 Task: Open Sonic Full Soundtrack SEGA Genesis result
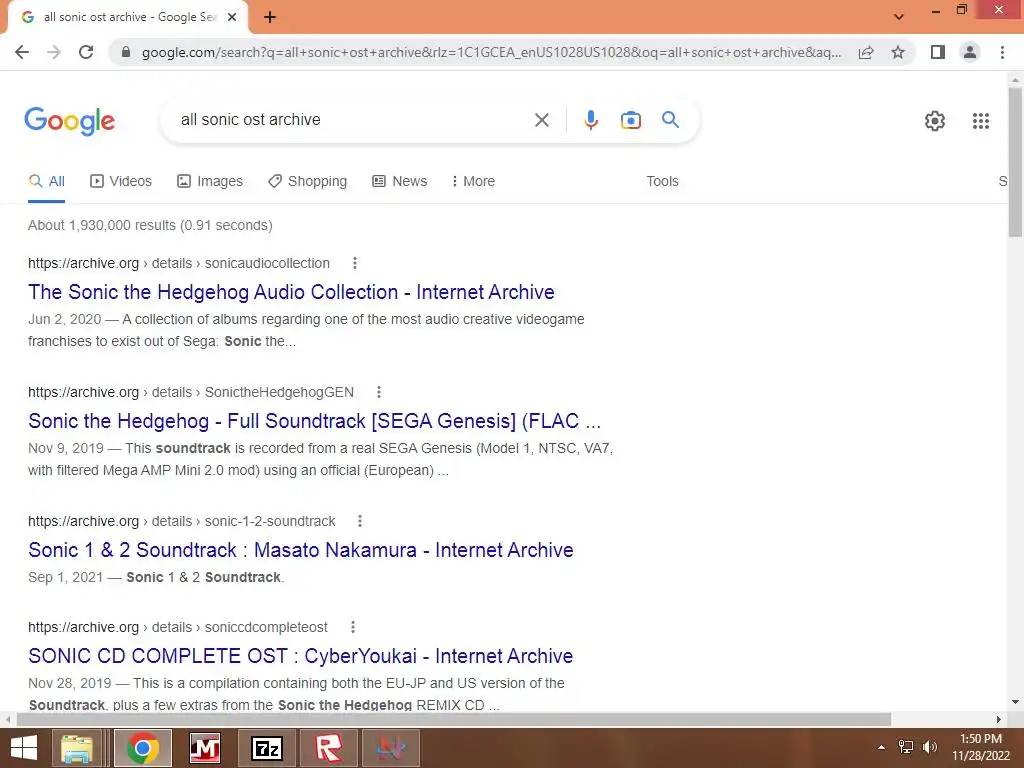[x=315, y=421]
